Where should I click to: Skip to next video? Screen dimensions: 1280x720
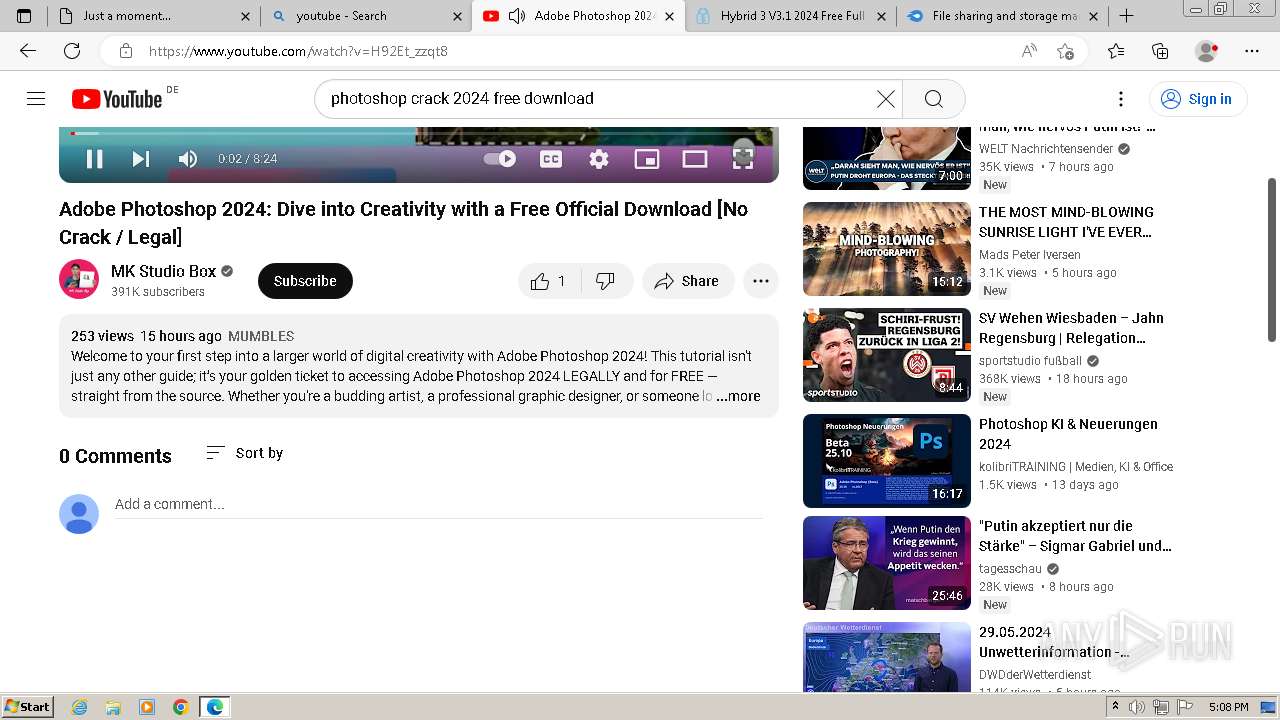pyautogui.click(x=141, y=158)
